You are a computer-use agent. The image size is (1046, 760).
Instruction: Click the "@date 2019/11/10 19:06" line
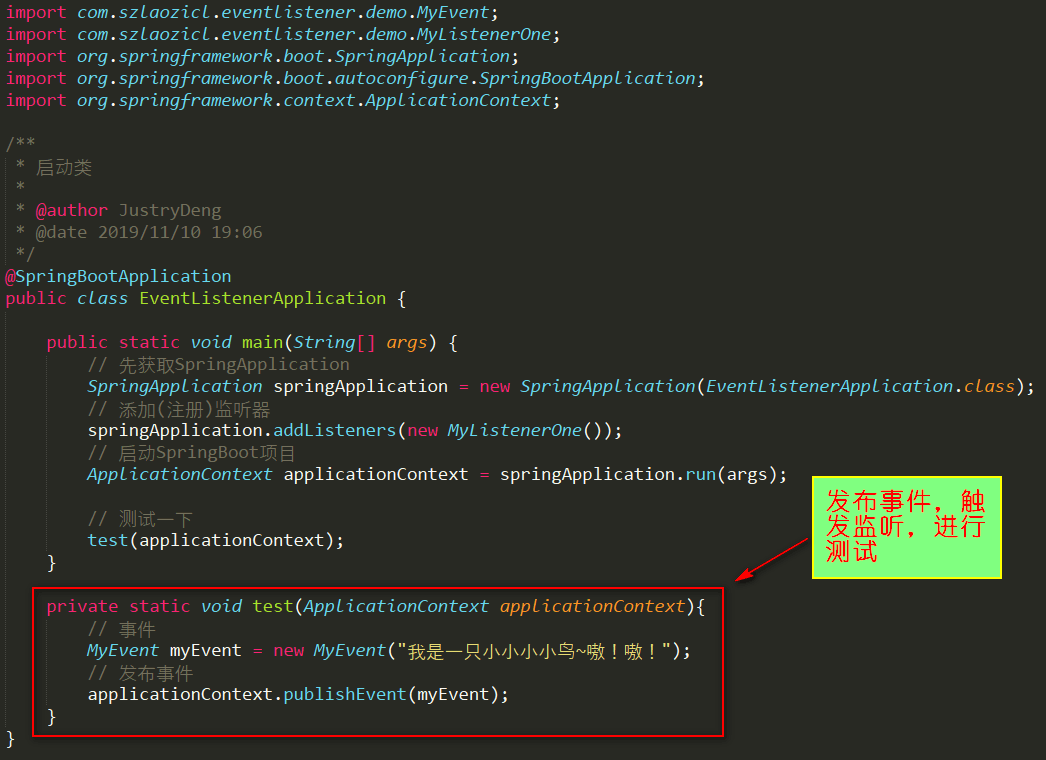tap(149, 232)
